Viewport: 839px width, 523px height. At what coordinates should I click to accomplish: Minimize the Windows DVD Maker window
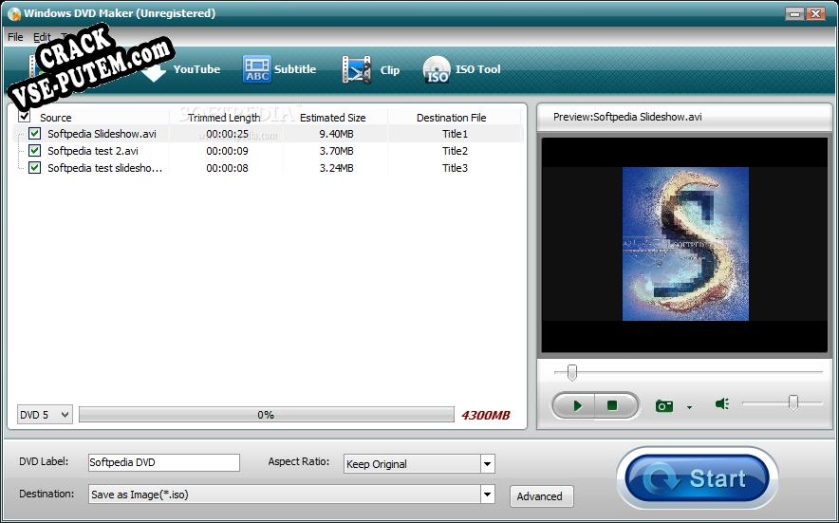[795, 13]
